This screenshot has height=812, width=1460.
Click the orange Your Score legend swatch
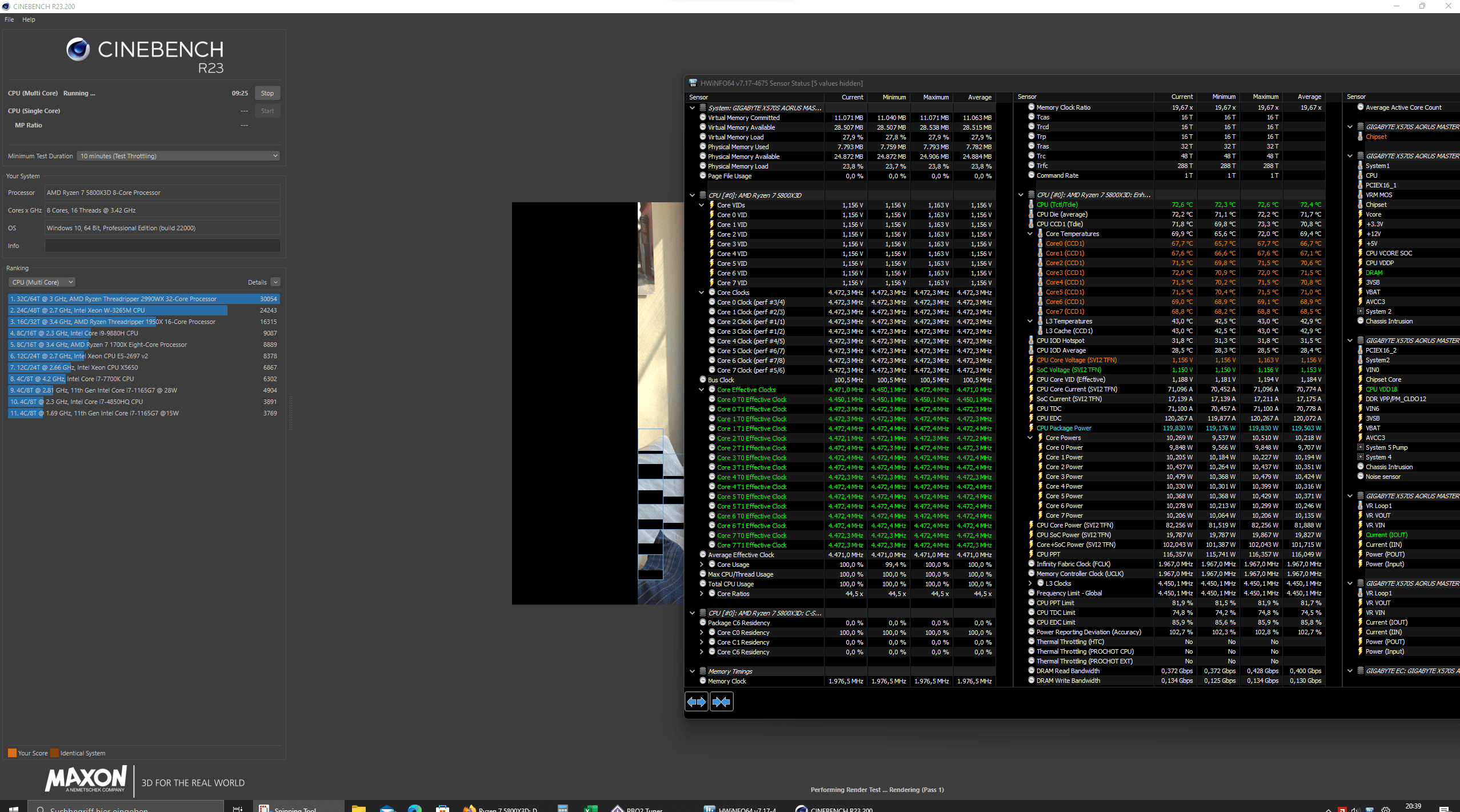[x=12, y=753]
